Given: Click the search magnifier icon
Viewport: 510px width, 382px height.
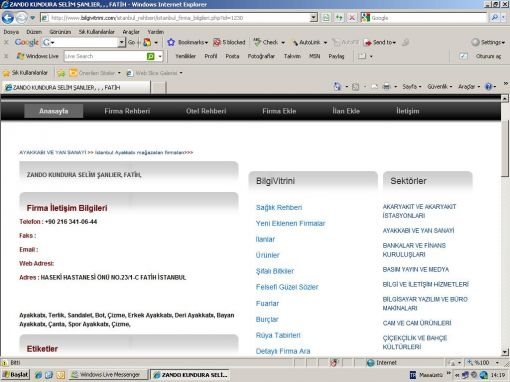Looking at the screenshot, I should 495,17.
